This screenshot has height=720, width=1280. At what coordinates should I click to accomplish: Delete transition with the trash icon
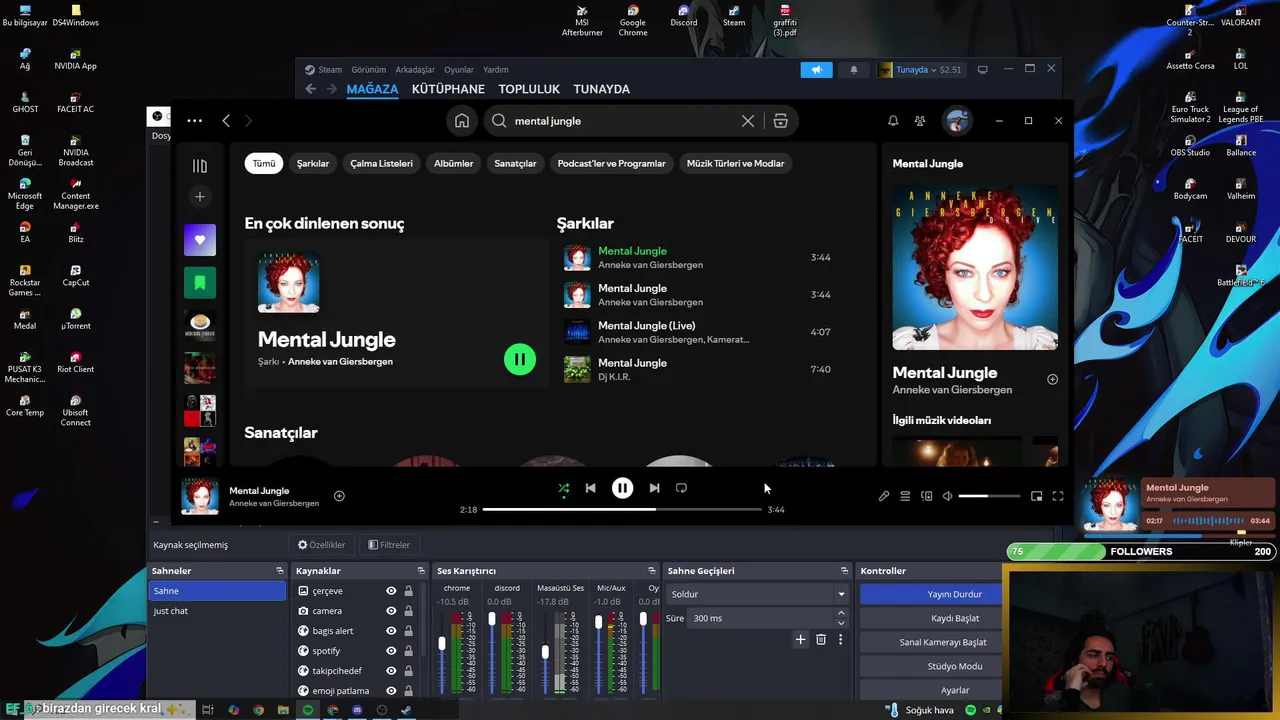coord(821,639)
